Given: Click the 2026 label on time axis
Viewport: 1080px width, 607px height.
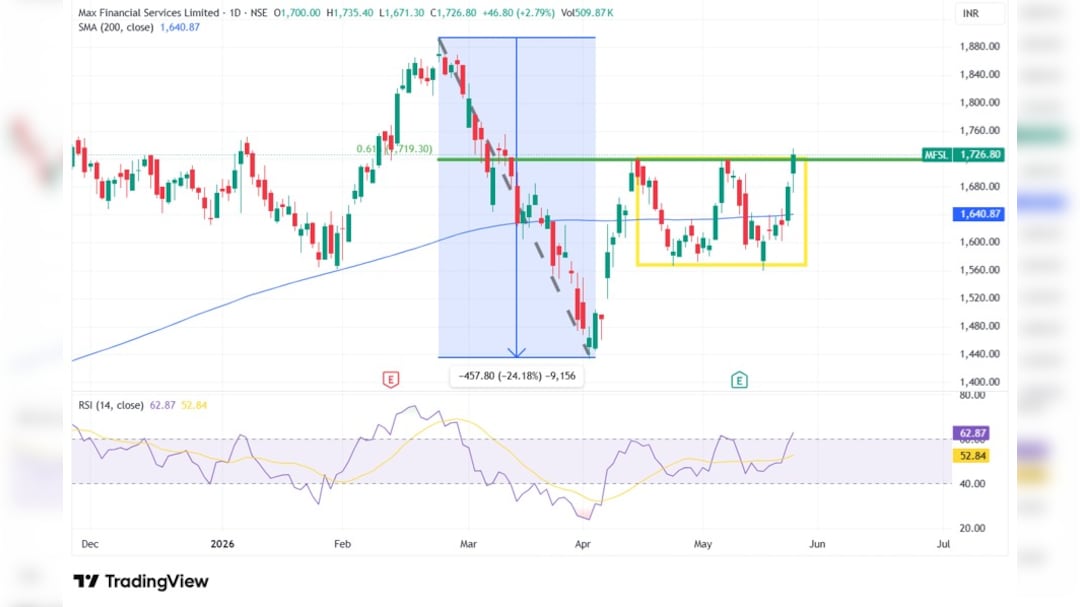Looking at the screenshot, I should pyautogui.click(x=222, y=544).
